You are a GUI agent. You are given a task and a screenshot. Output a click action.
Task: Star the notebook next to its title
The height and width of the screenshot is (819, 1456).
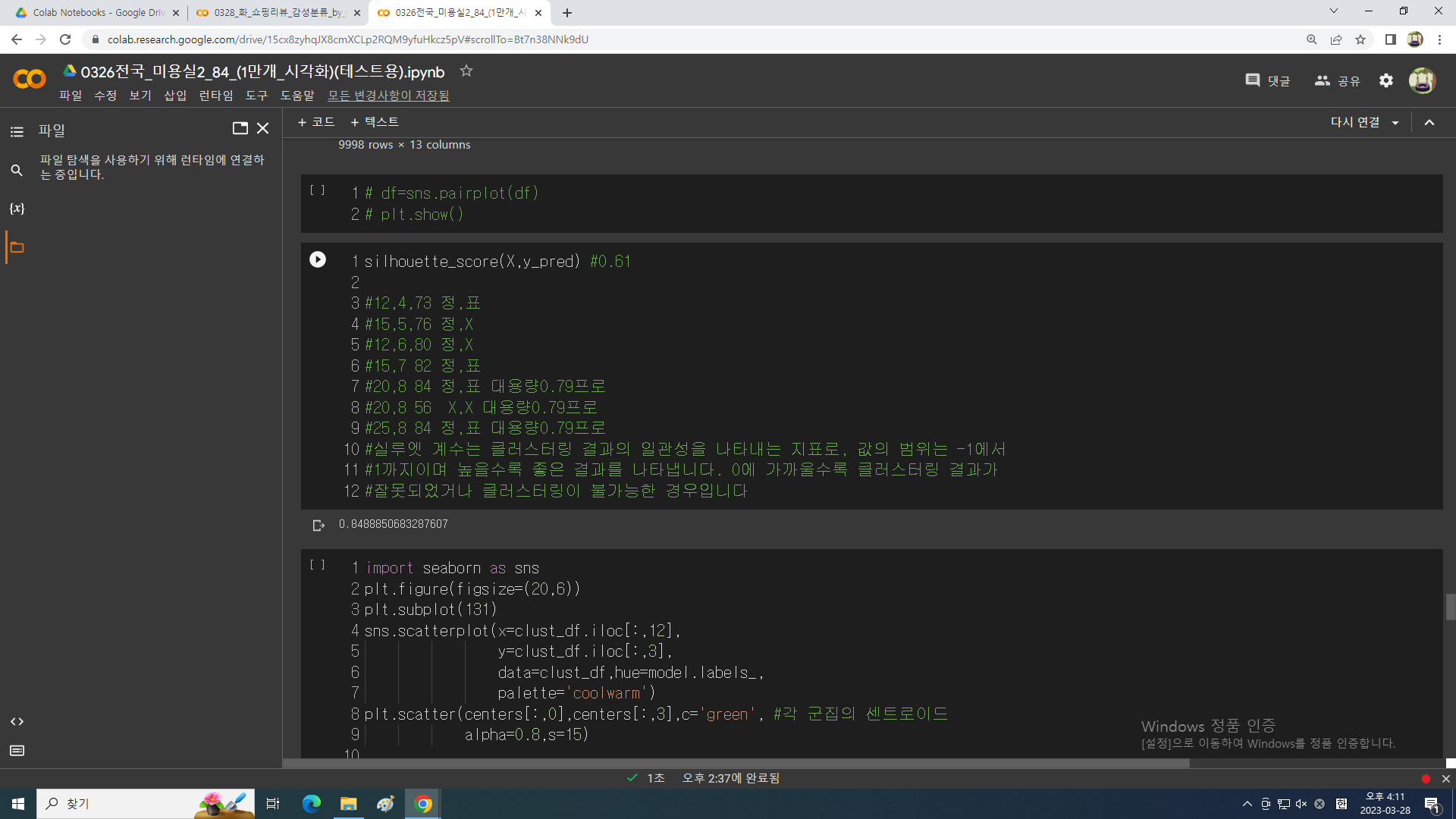[466, 71]
